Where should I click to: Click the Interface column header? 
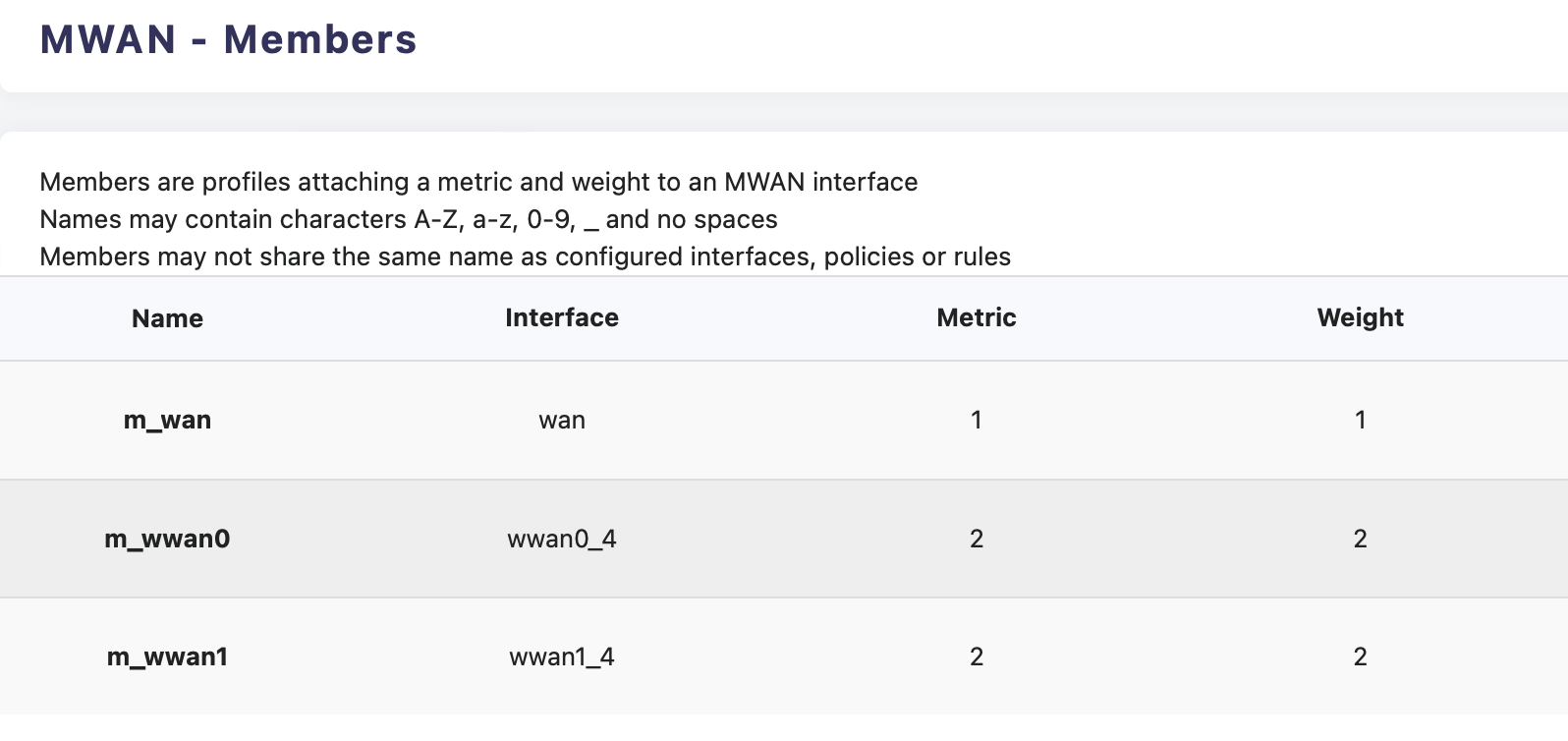(x=562, y=317)
